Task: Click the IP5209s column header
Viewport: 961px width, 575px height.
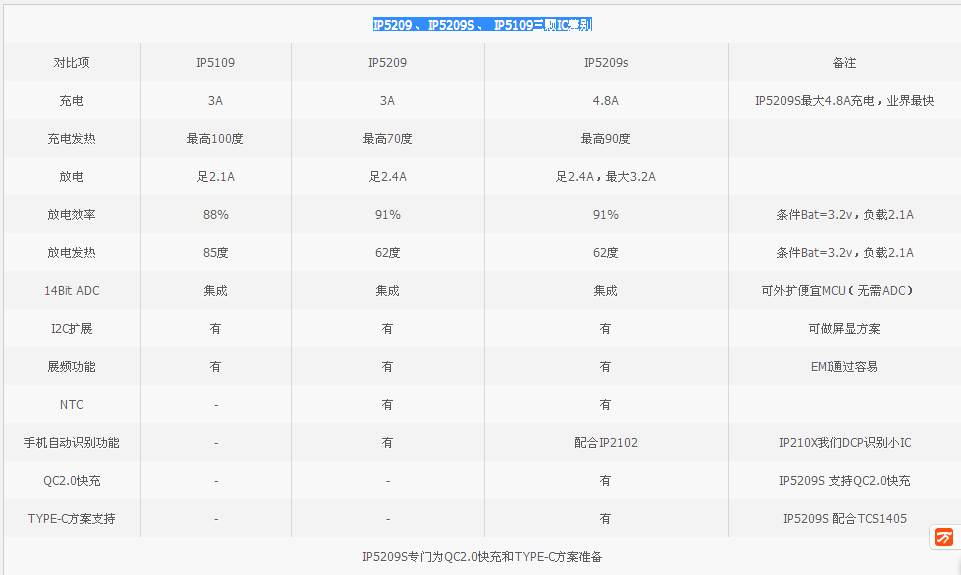Action: (606, 63)
